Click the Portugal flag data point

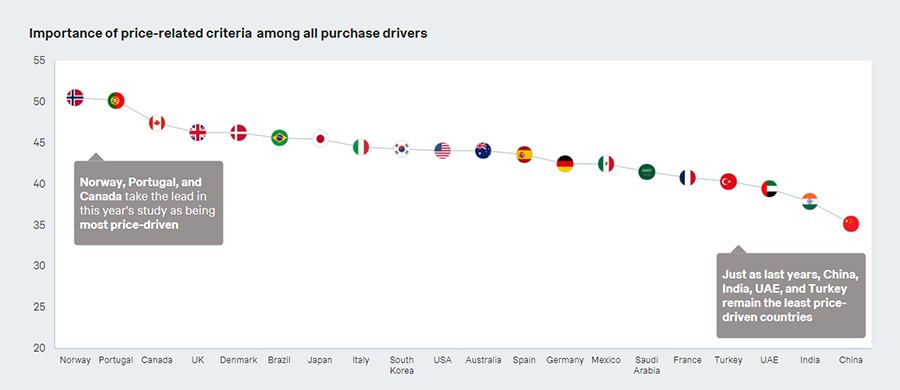pyautogui.click(x=116, y=101)
